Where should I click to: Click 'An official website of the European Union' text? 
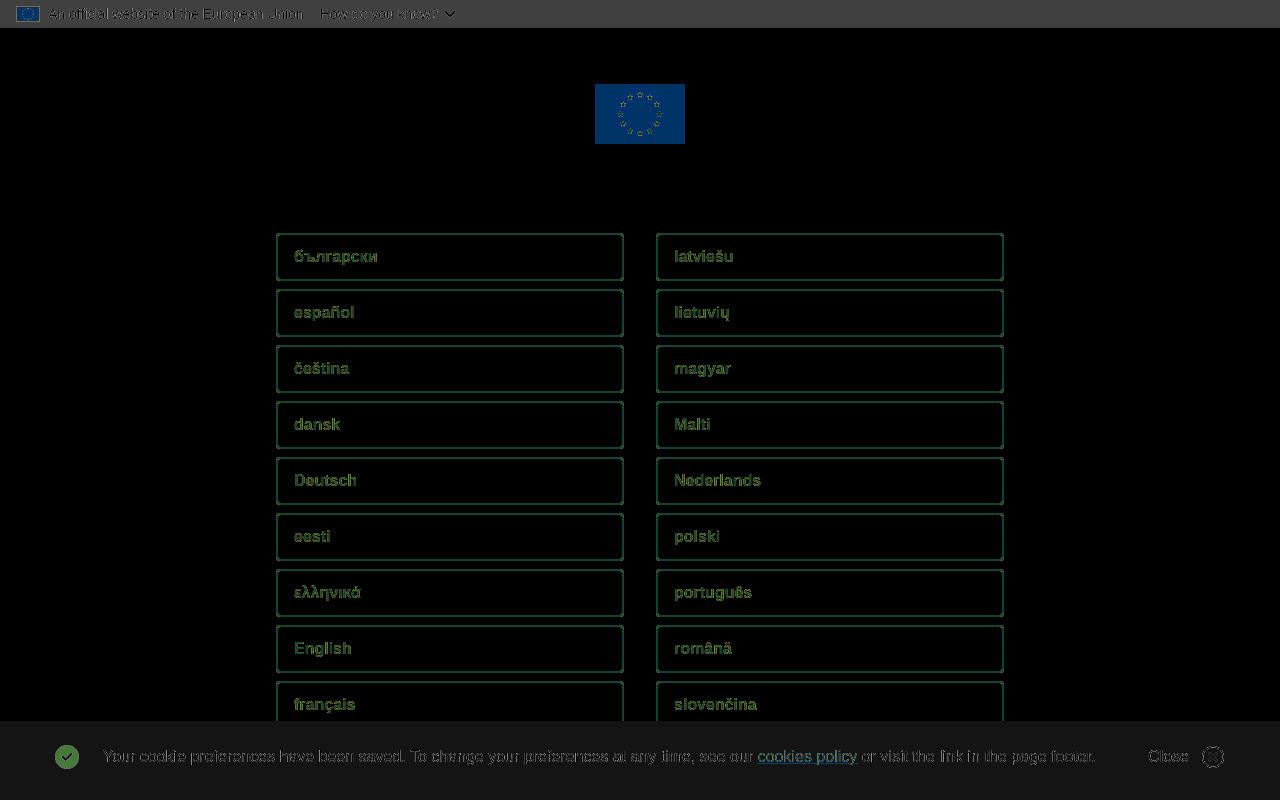click(x=176, y=14)
